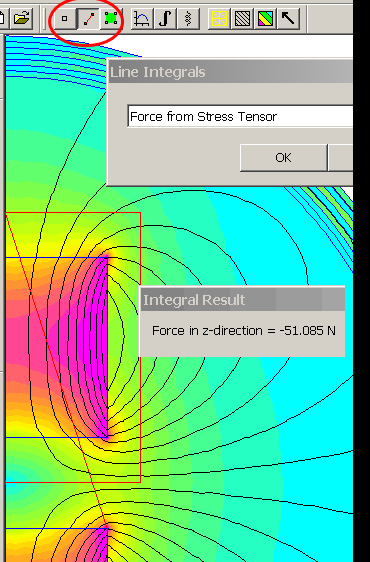Switch to point values mode
This screenshot has height=562, width=370.
click(x=65, y=18)
